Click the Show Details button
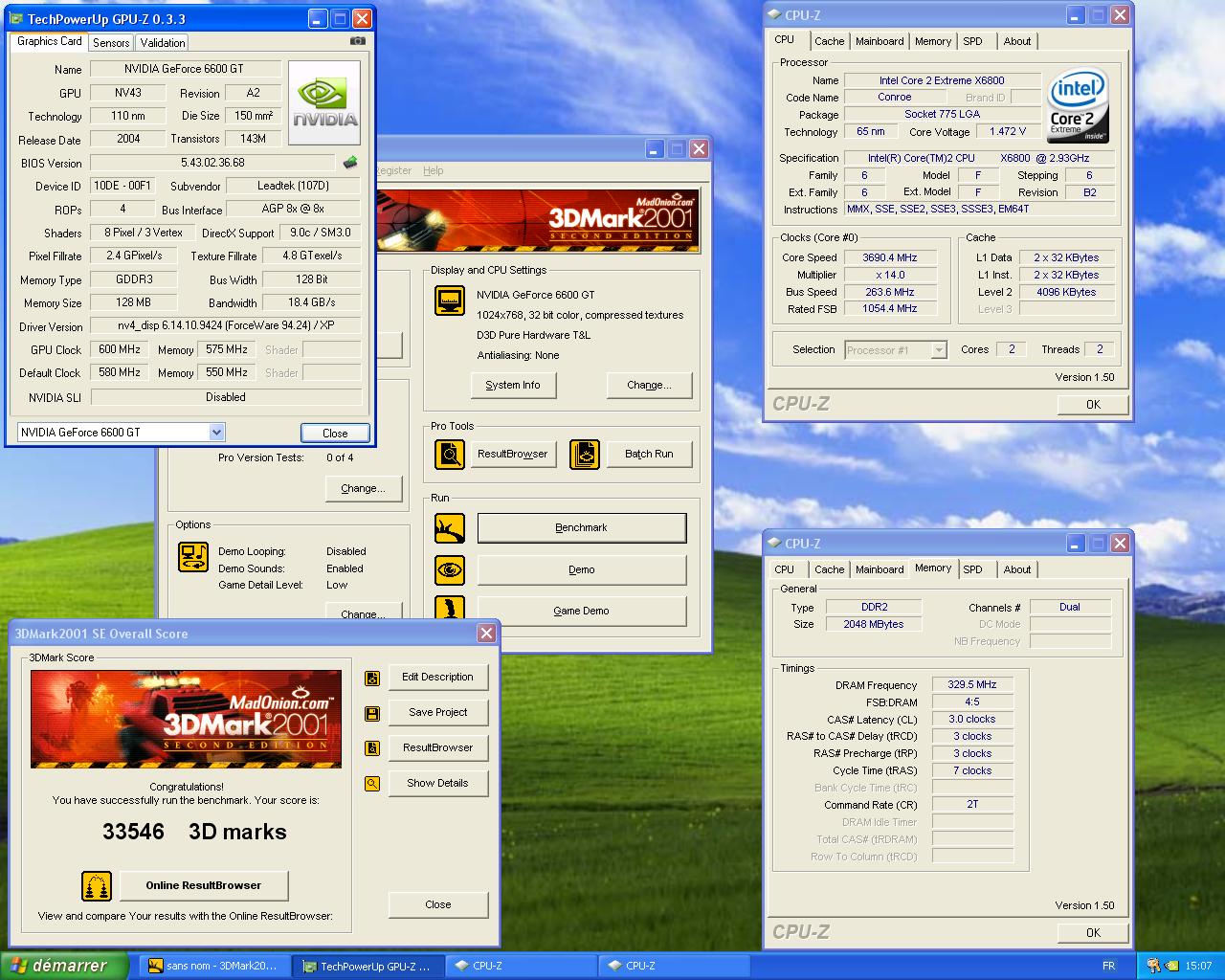The height and width of the screenshot is (980, 1225). 438,784
